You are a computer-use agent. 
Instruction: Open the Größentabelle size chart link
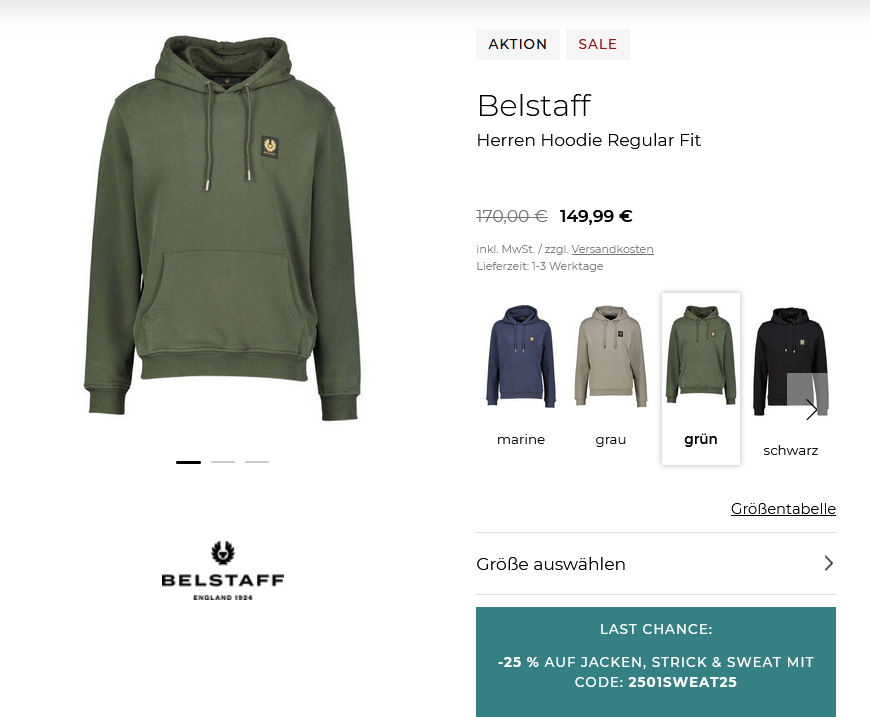[783, 508]
